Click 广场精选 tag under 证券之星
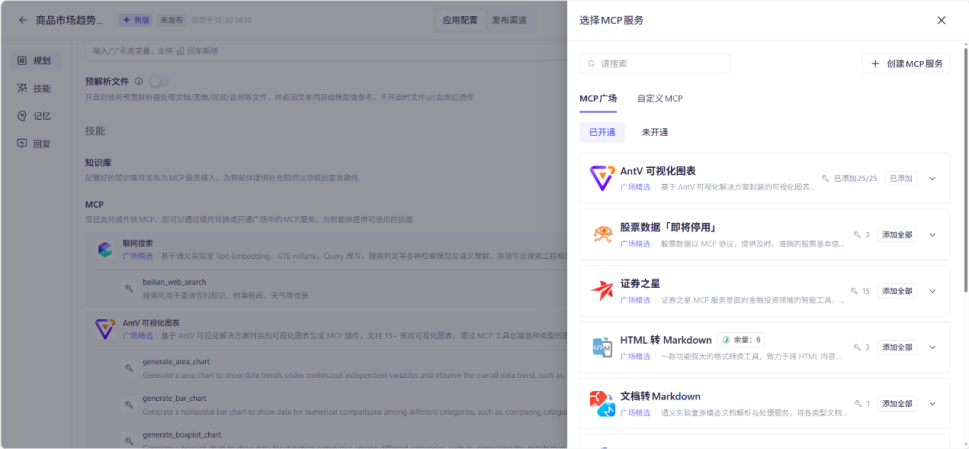 click(x=635, y=300)
